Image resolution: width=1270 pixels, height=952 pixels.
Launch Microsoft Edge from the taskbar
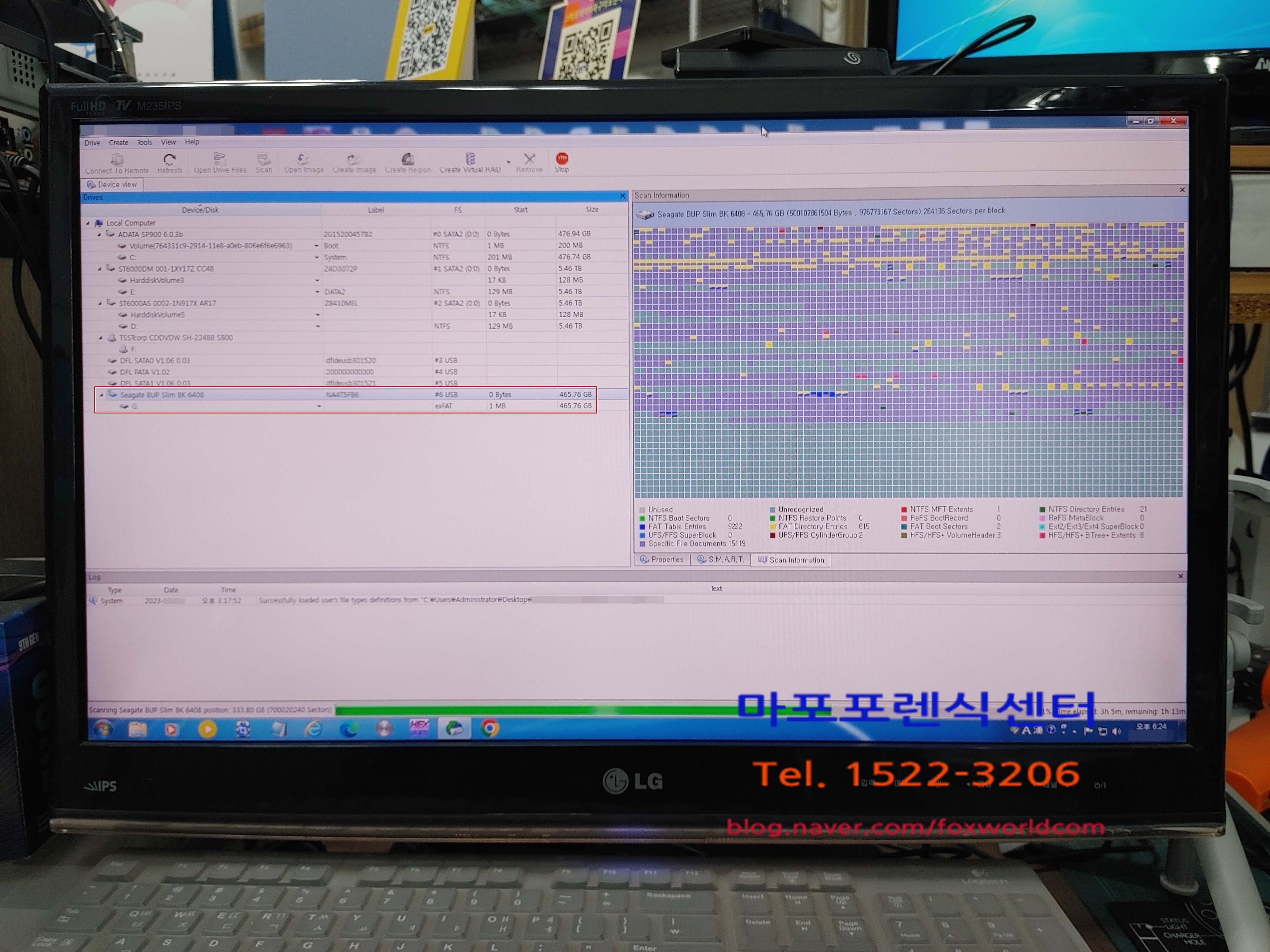(x=349, y=729)
